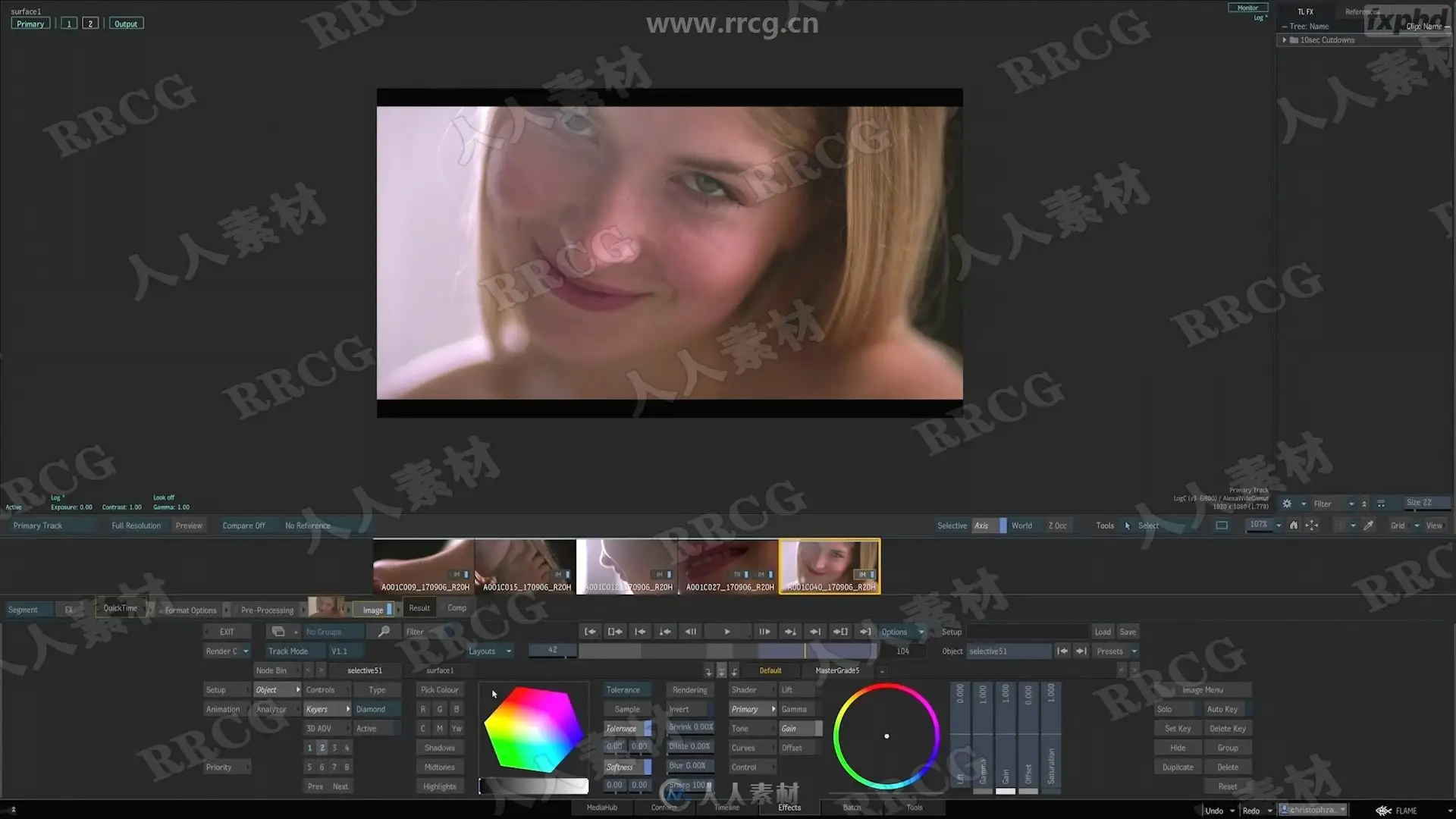Toggle the Active keyer button
This screenshot has width=1456, height=819.
377,729
